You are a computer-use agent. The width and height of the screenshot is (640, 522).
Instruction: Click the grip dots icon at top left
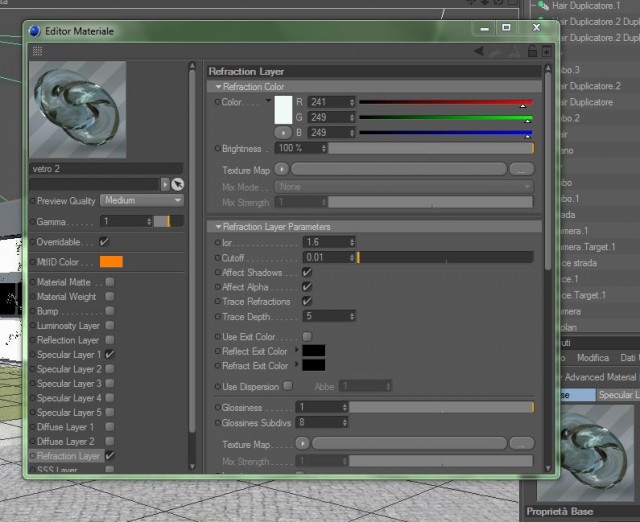tap(37, 51)
